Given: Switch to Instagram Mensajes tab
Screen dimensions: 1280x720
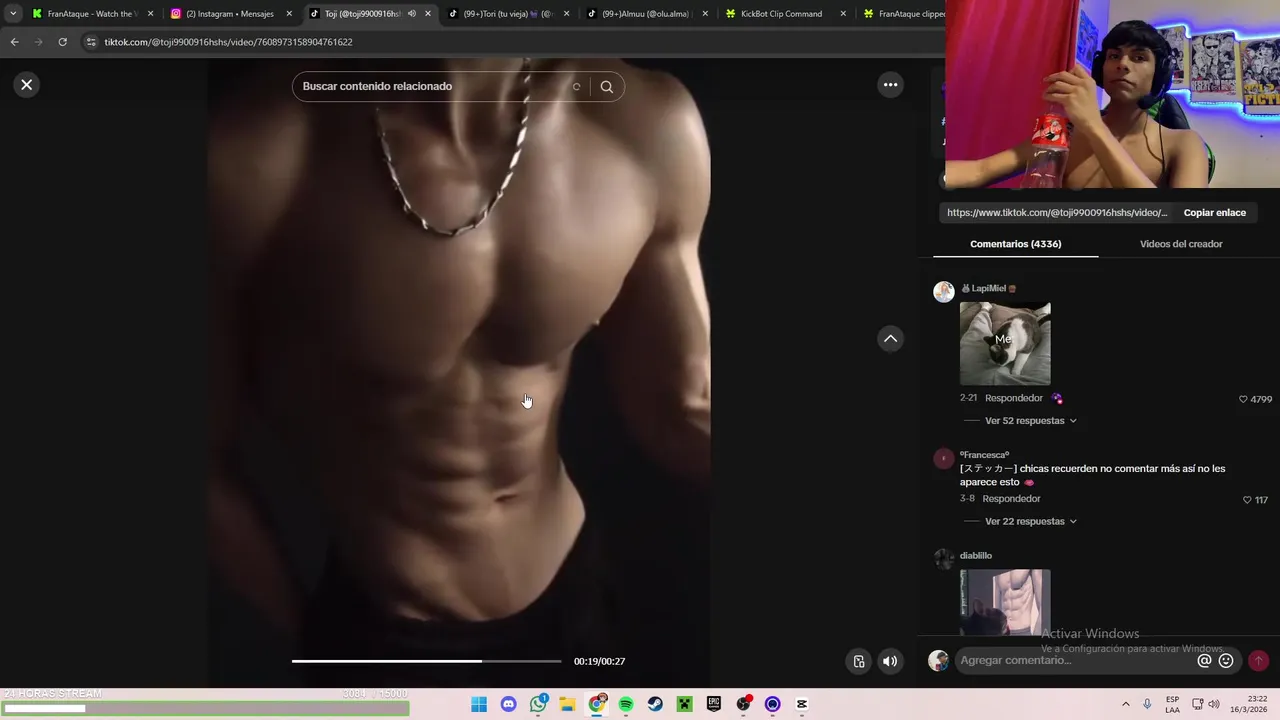Looking at the screenshot, I should coord(232,14).
